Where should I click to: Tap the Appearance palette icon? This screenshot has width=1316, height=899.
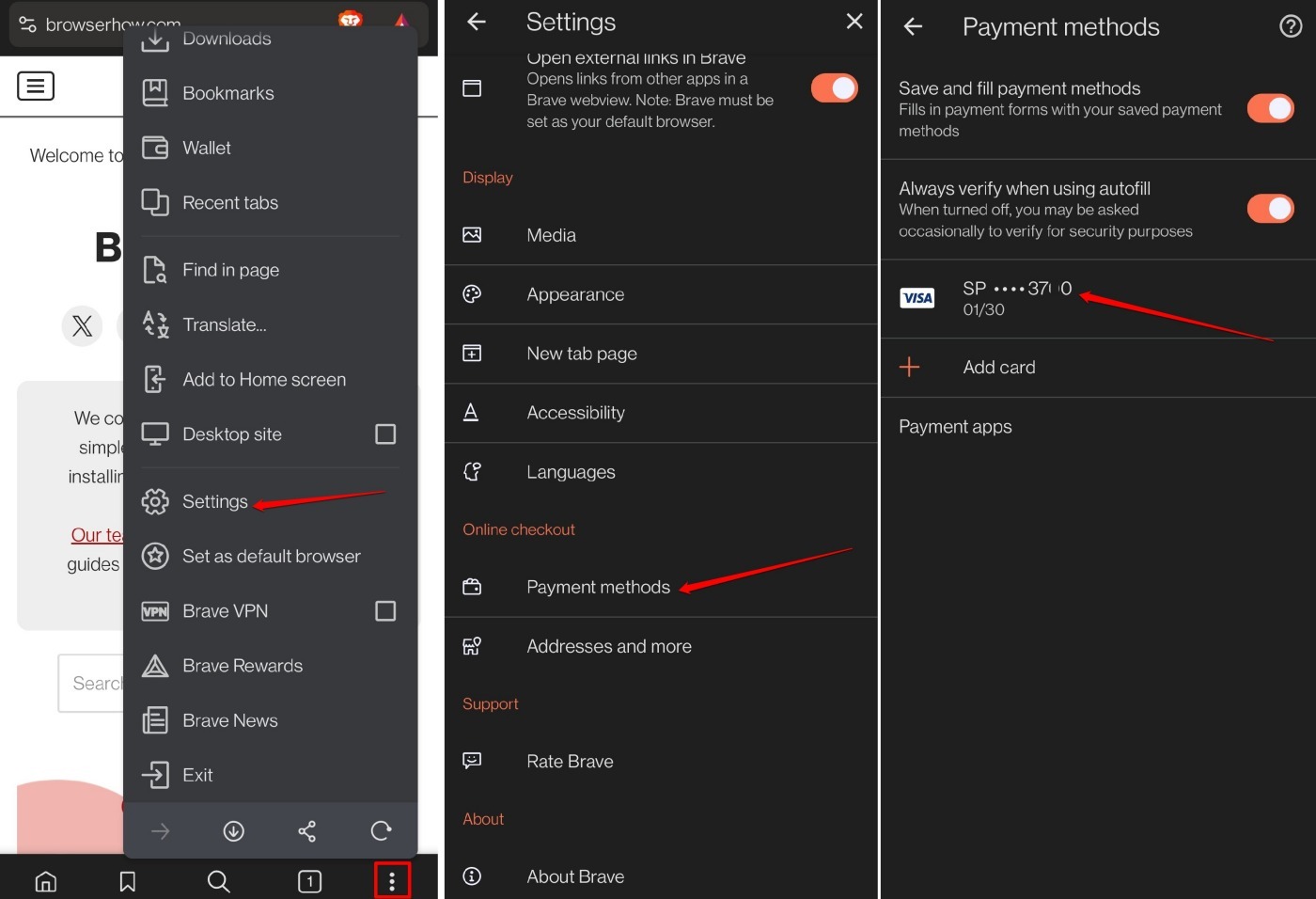(x=472, y=295)
